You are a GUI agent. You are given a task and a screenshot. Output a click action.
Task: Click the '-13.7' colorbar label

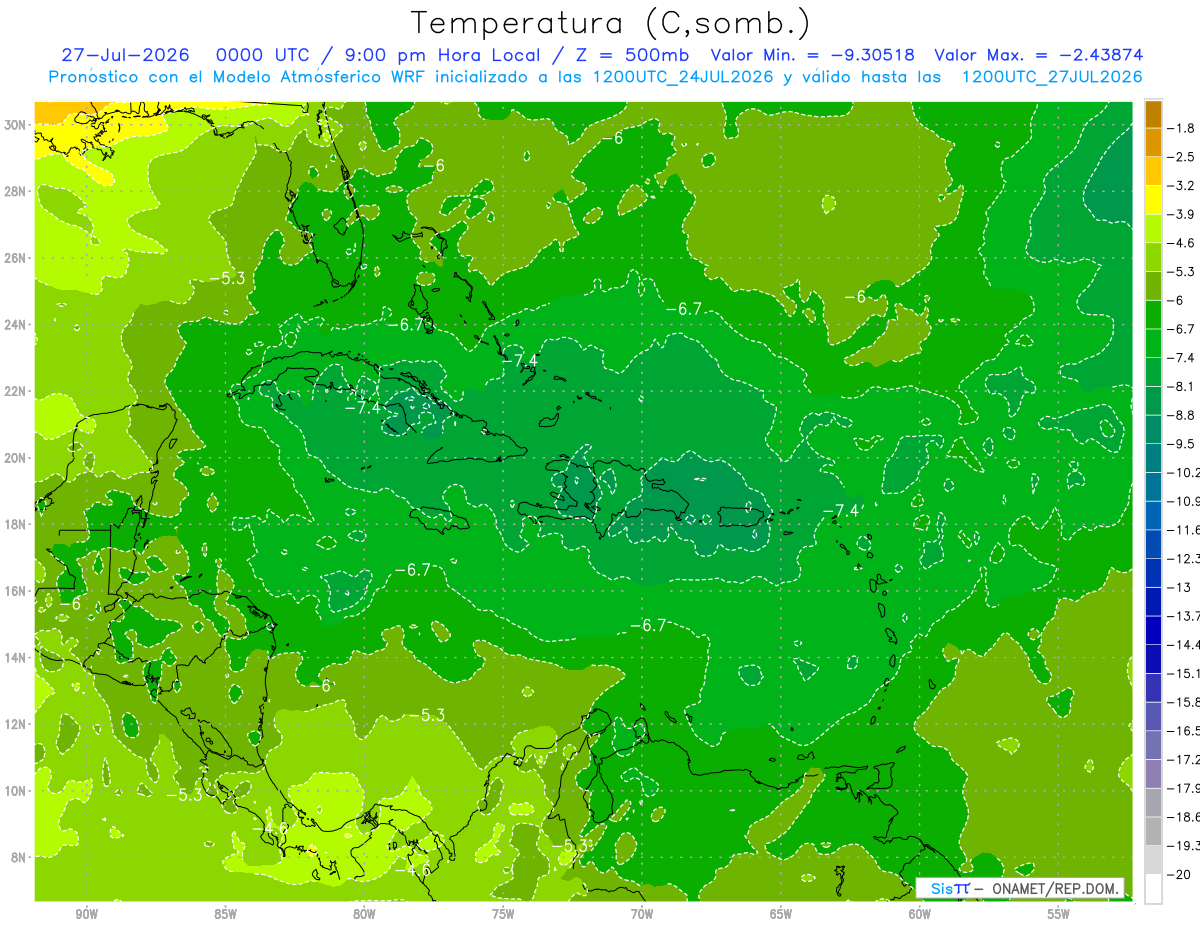pos(1183,616)
